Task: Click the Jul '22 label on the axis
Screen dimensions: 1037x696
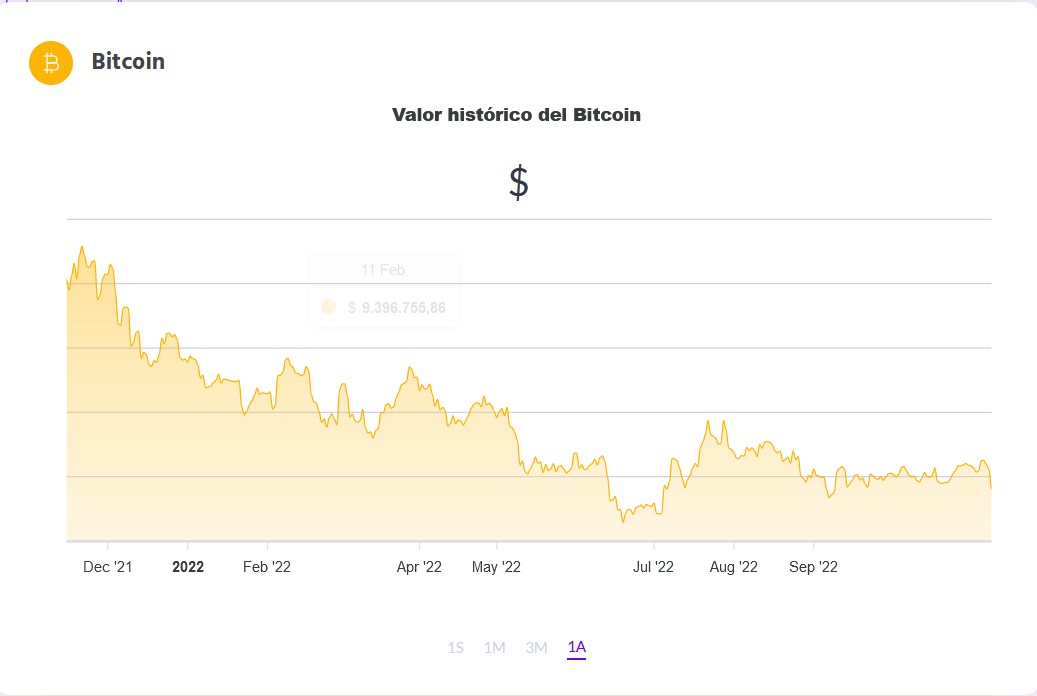Action: 654,566
